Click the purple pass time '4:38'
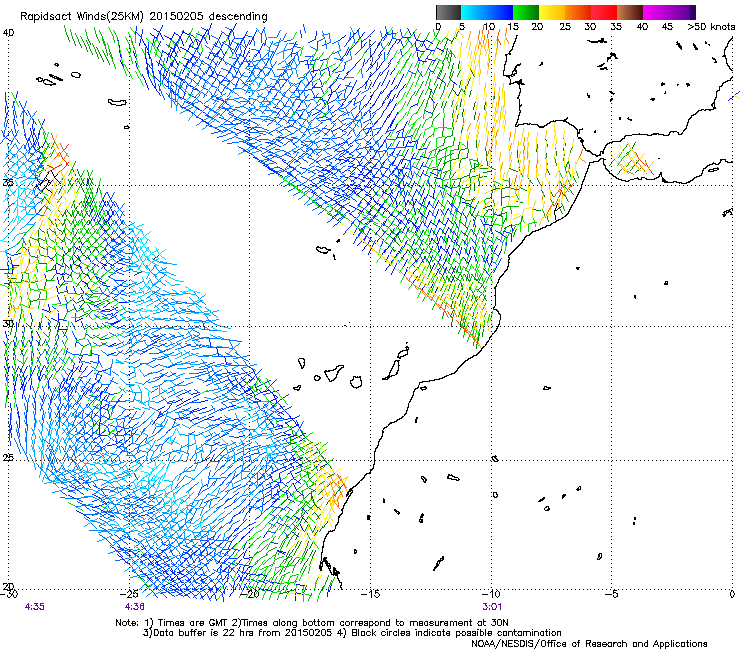This screenshot has width=740, height=650. (135, 607)
